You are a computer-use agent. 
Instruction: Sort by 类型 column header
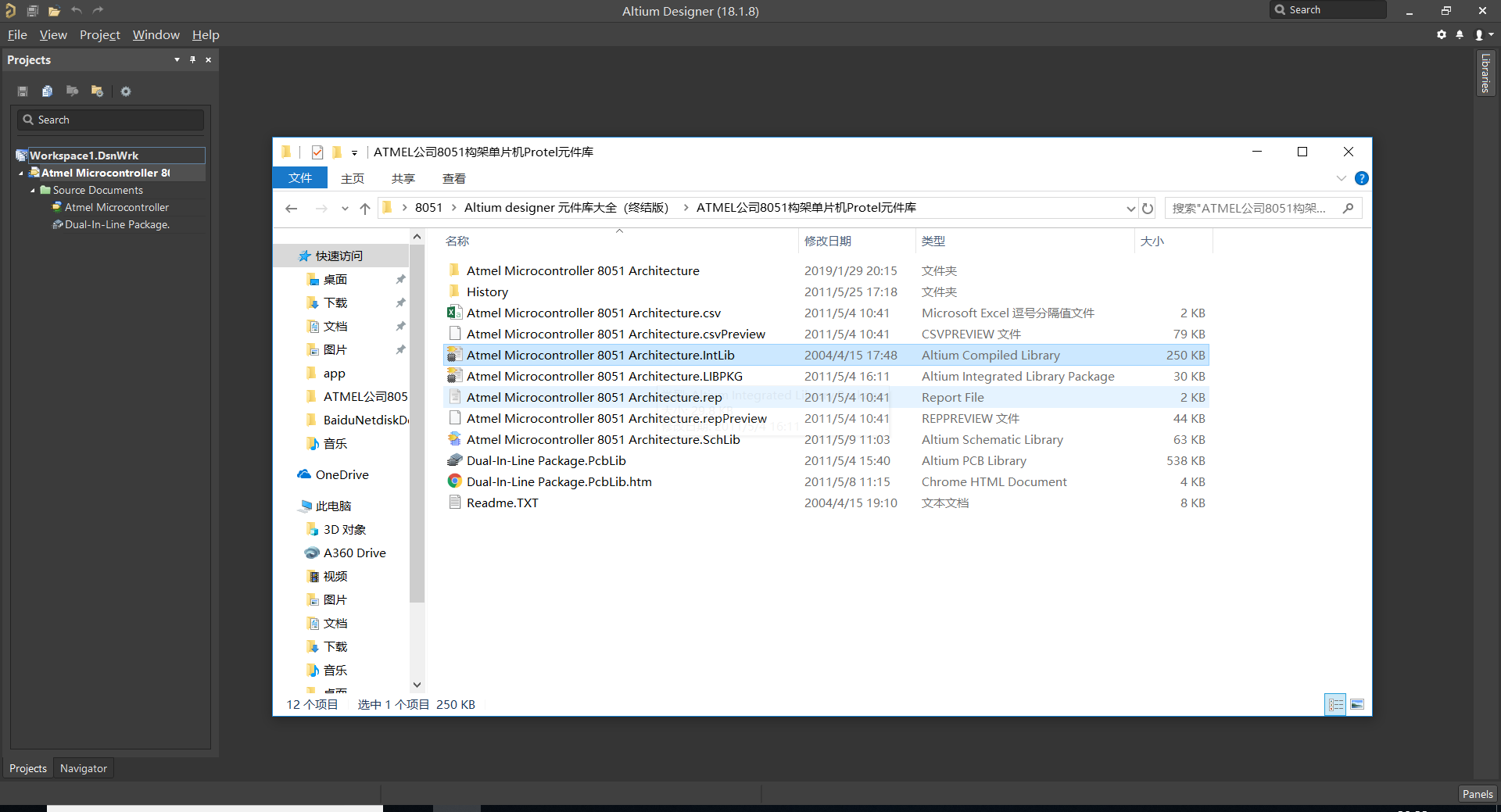click(933, 241)
